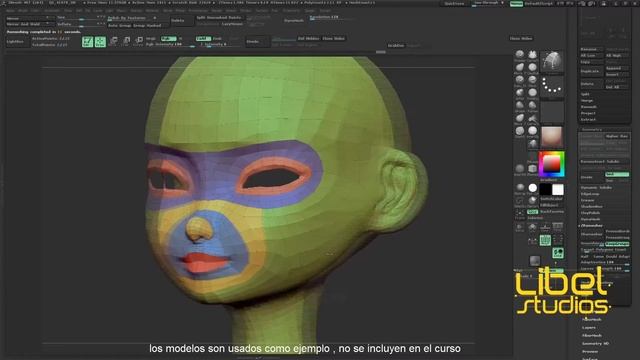Viewport: 640px width, 360px height.
Task: Click the Rgb Intensity slider
Action: 170,44
